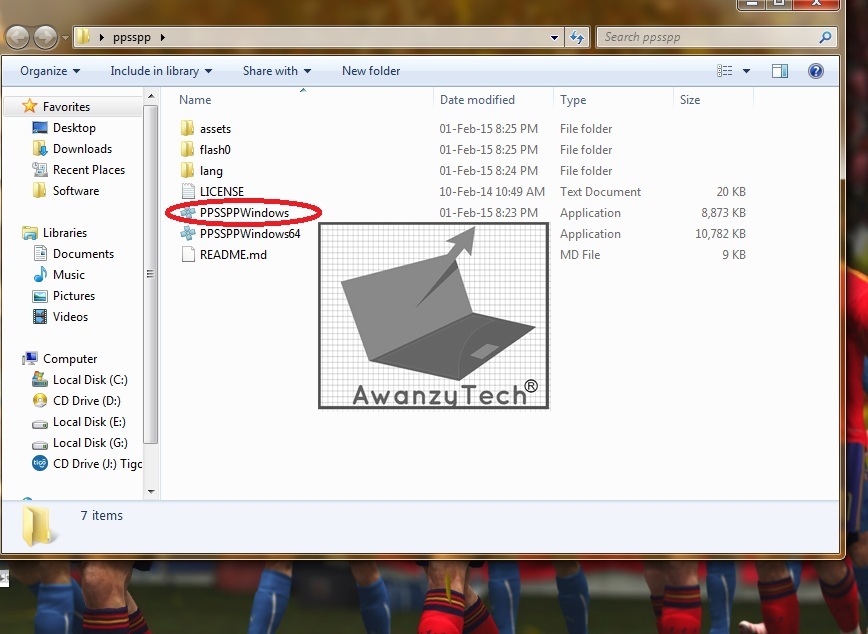Click Computer icon in navigation pane

30,359
